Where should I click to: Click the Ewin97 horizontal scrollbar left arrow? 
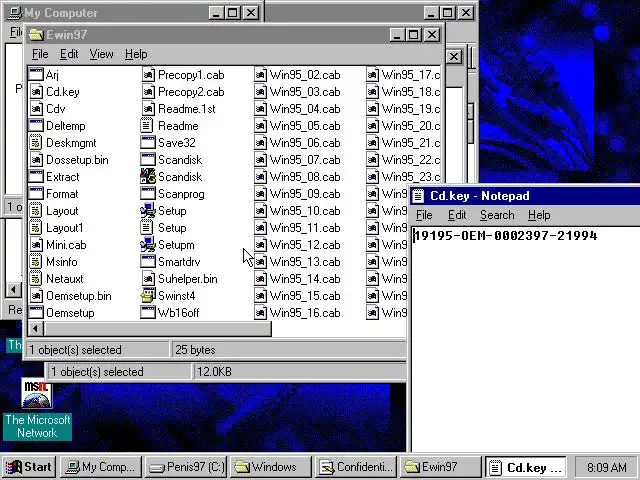coord(36,329)
